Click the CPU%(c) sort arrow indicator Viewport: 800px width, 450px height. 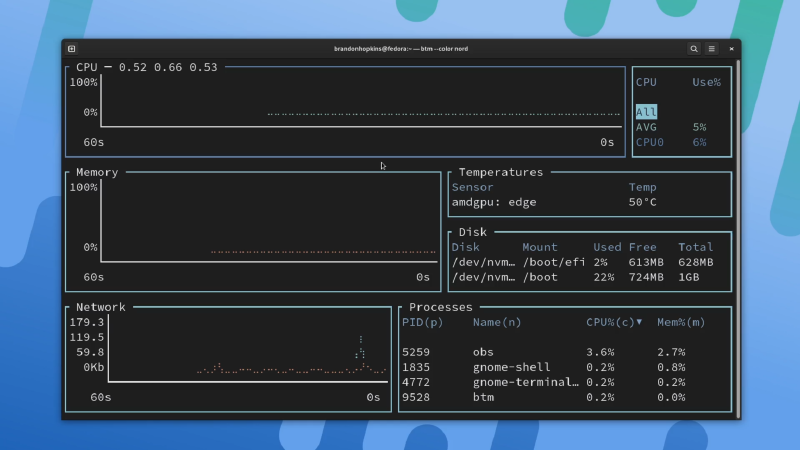[x=639, y=322]
